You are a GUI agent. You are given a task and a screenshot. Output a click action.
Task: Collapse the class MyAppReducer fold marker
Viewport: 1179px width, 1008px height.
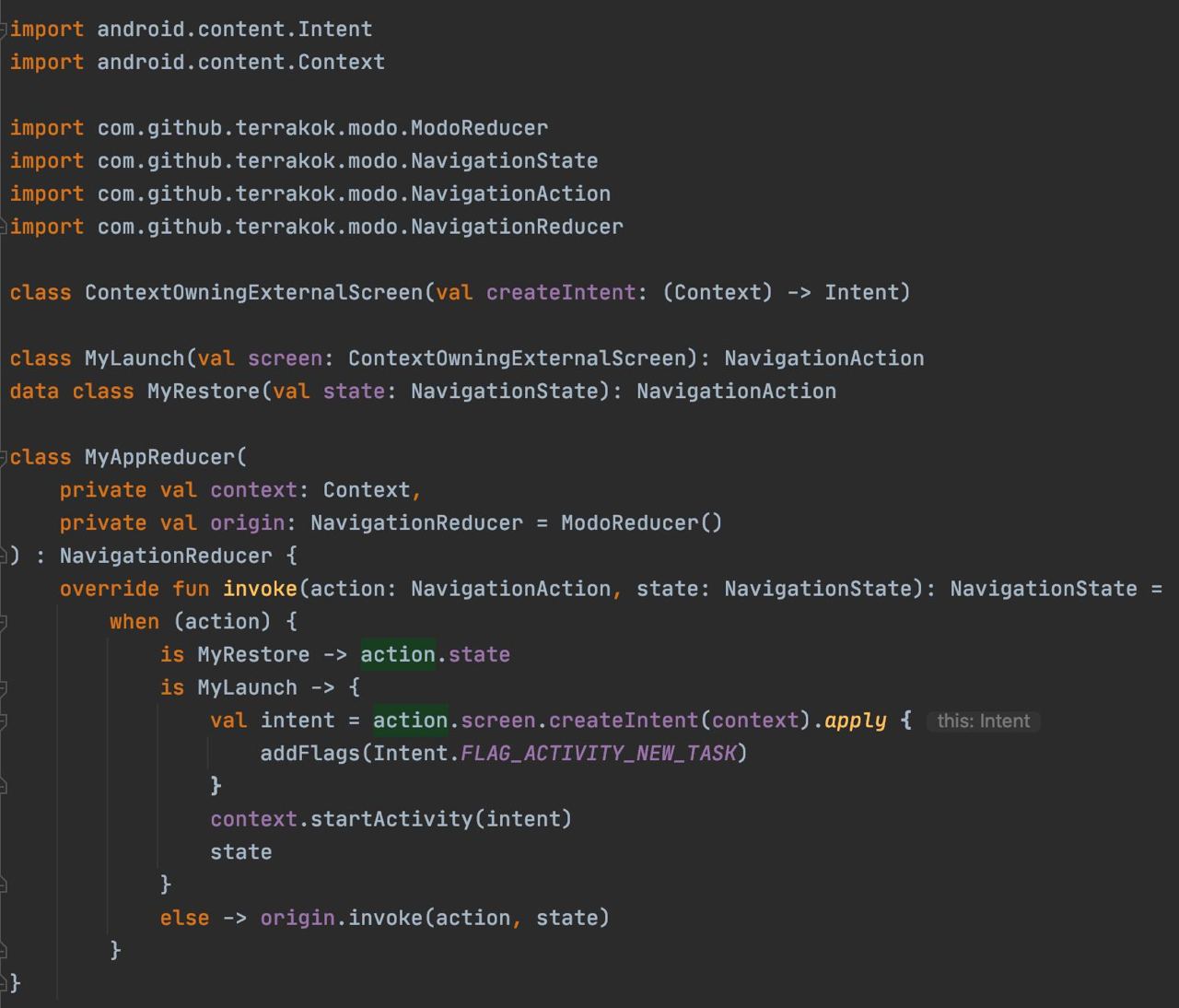pyautogui.click(x=4, y=457)
